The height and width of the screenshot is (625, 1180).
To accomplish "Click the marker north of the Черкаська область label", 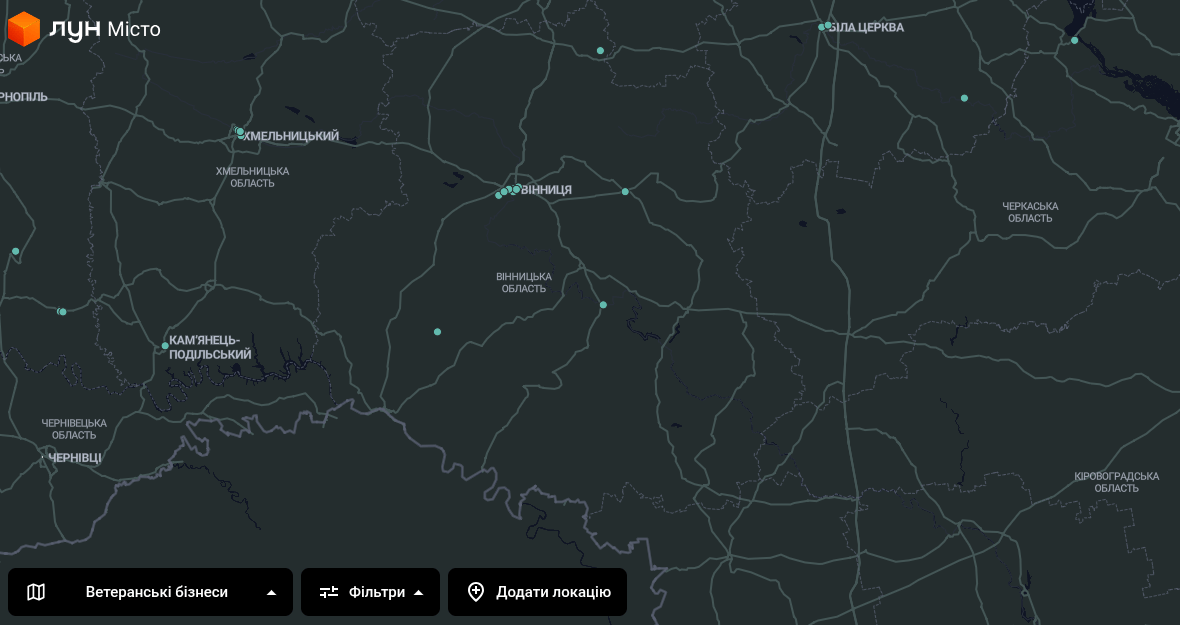I will pos(964,98).
